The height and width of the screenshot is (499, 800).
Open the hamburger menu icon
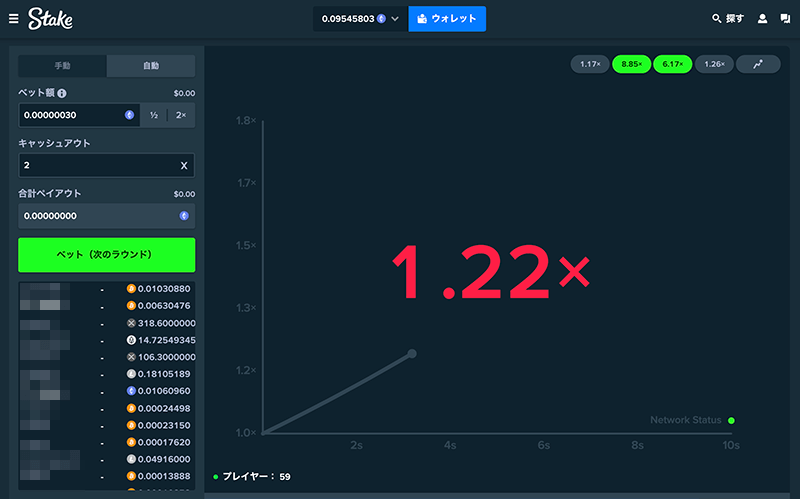tap(13, 18)
